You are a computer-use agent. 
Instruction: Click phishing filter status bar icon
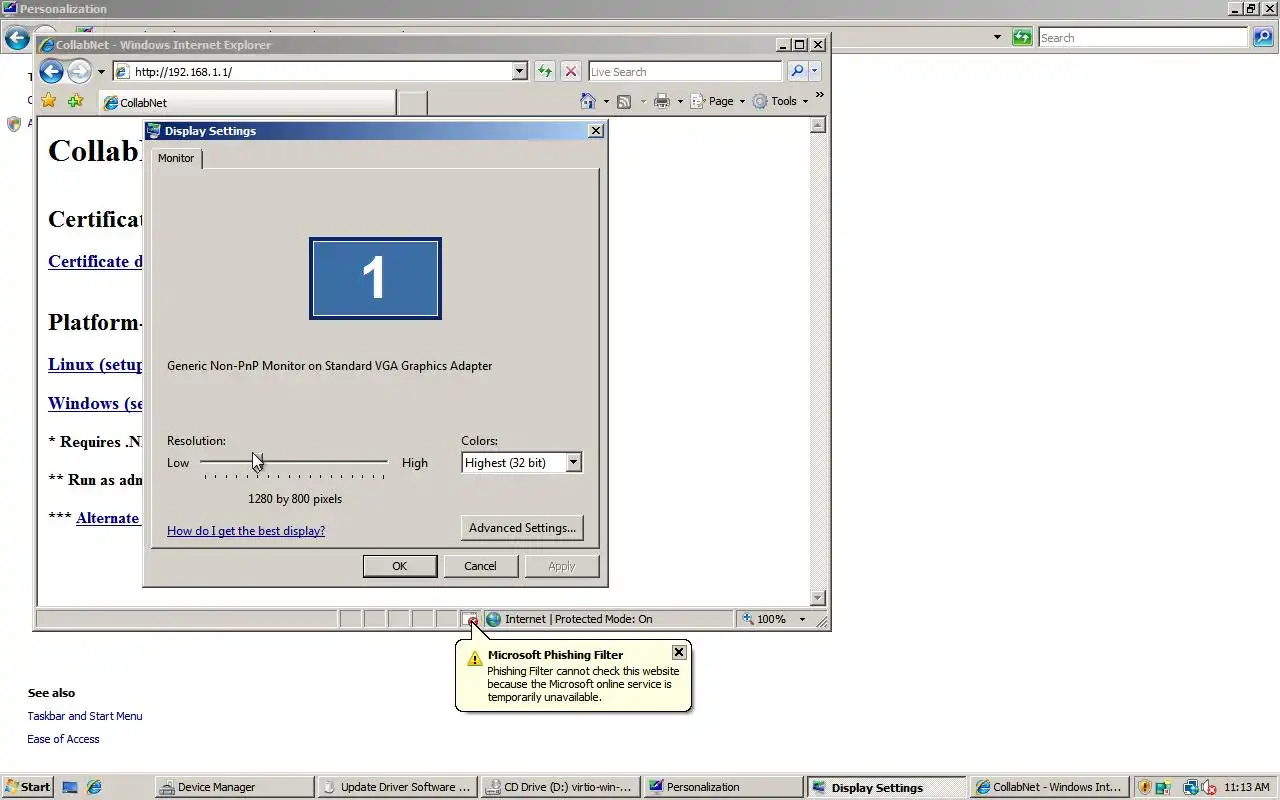click(471, 619)
